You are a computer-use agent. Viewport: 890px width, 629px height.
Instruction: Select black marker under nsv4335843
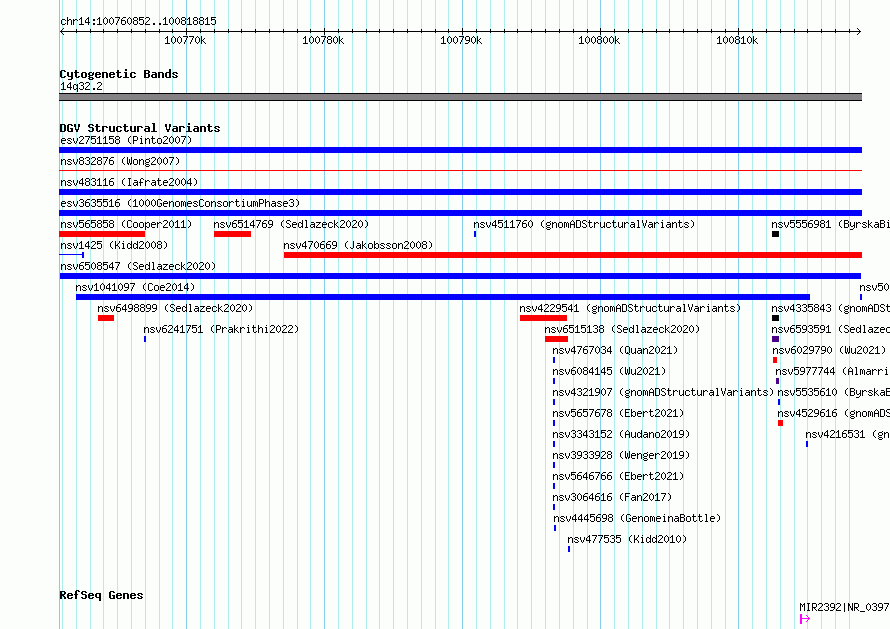[x=775, y=318]
